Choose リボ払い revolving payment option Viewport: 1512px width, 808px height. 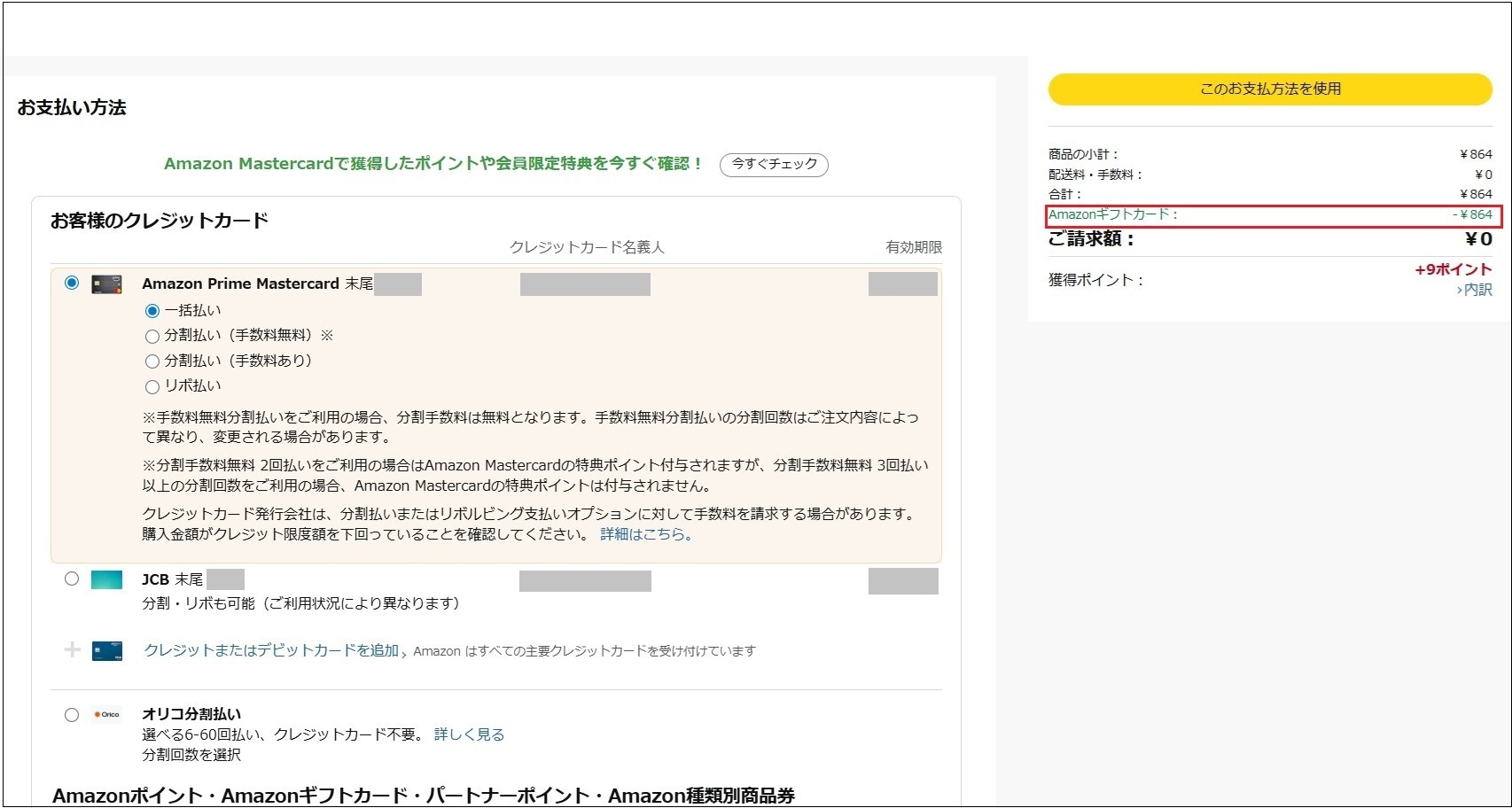click(x=152, y=386)
